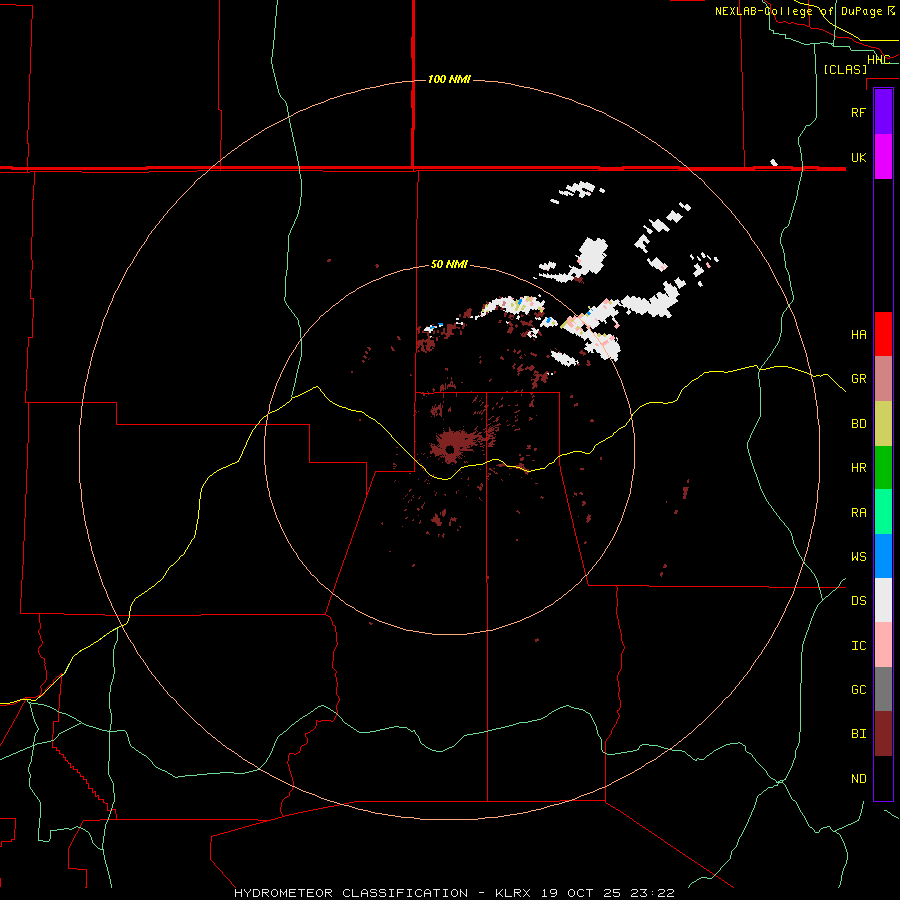Image resolution: width=900 pixels, height=900 pixels.
Task: Click the 'GR' legend label
Action: pyautogui.click(x=858, y=379)
